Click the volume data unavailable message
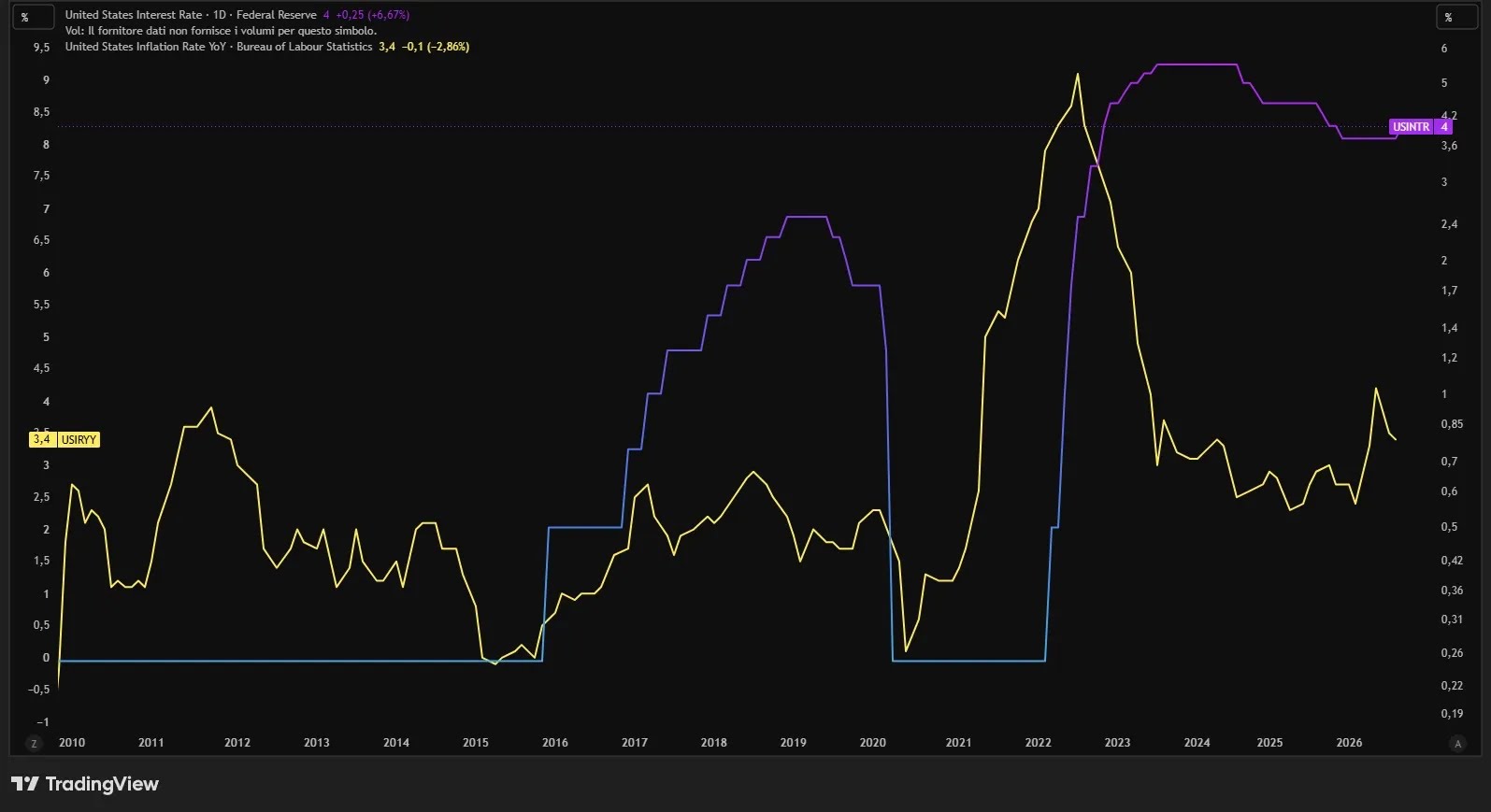This screenshot has height=812, width=1491. [x=221, y=31]
